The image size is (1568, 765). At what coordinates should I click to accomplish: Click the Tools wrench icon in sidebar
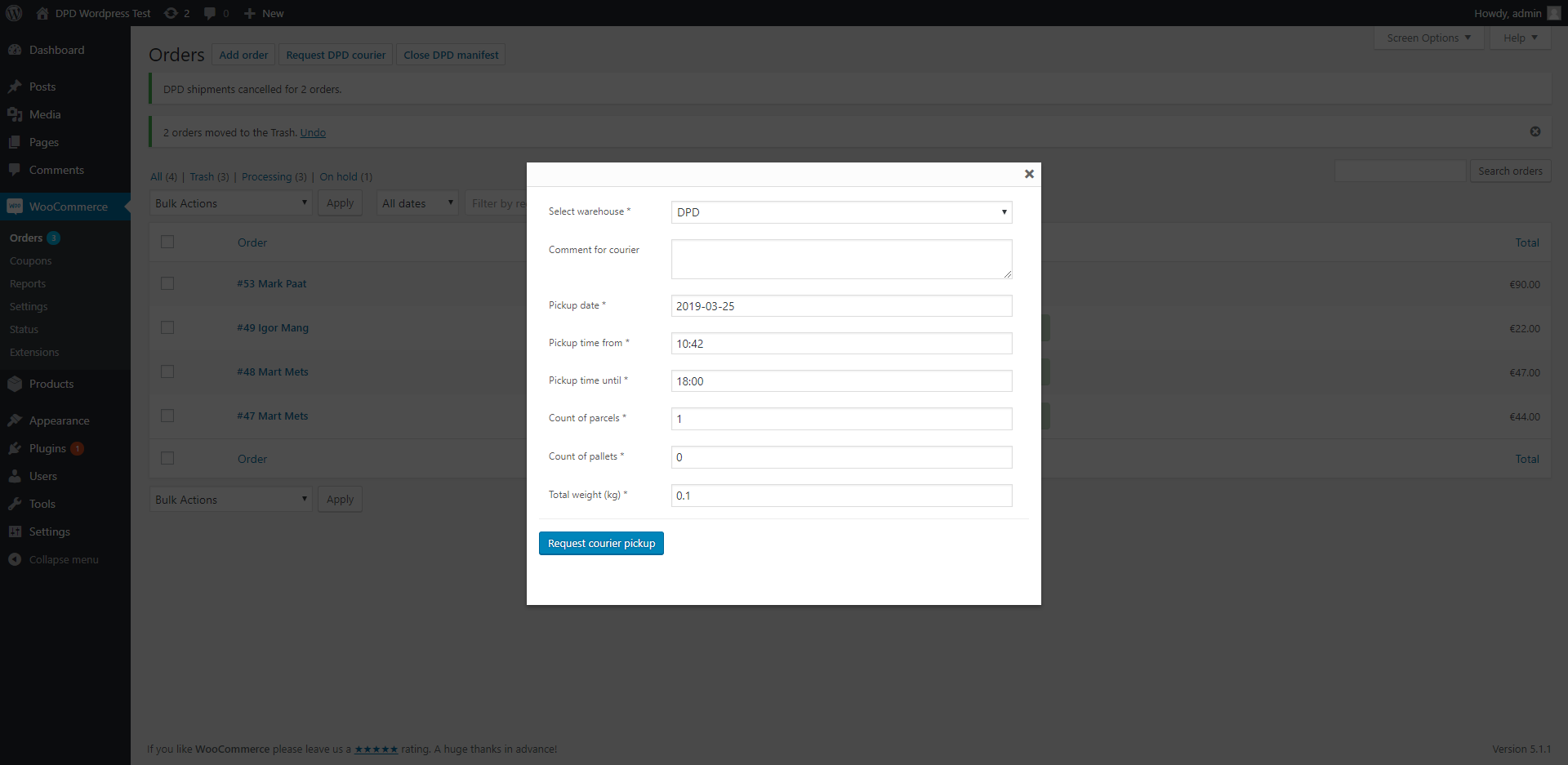click(15, 504)
